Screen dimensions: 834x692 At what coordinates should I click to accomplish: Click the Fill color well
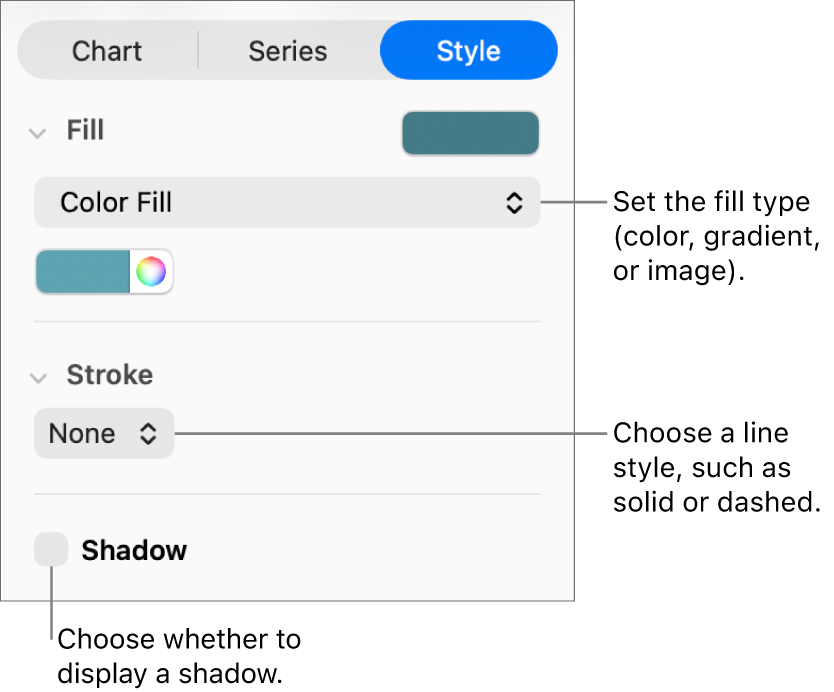coord(470,132)
